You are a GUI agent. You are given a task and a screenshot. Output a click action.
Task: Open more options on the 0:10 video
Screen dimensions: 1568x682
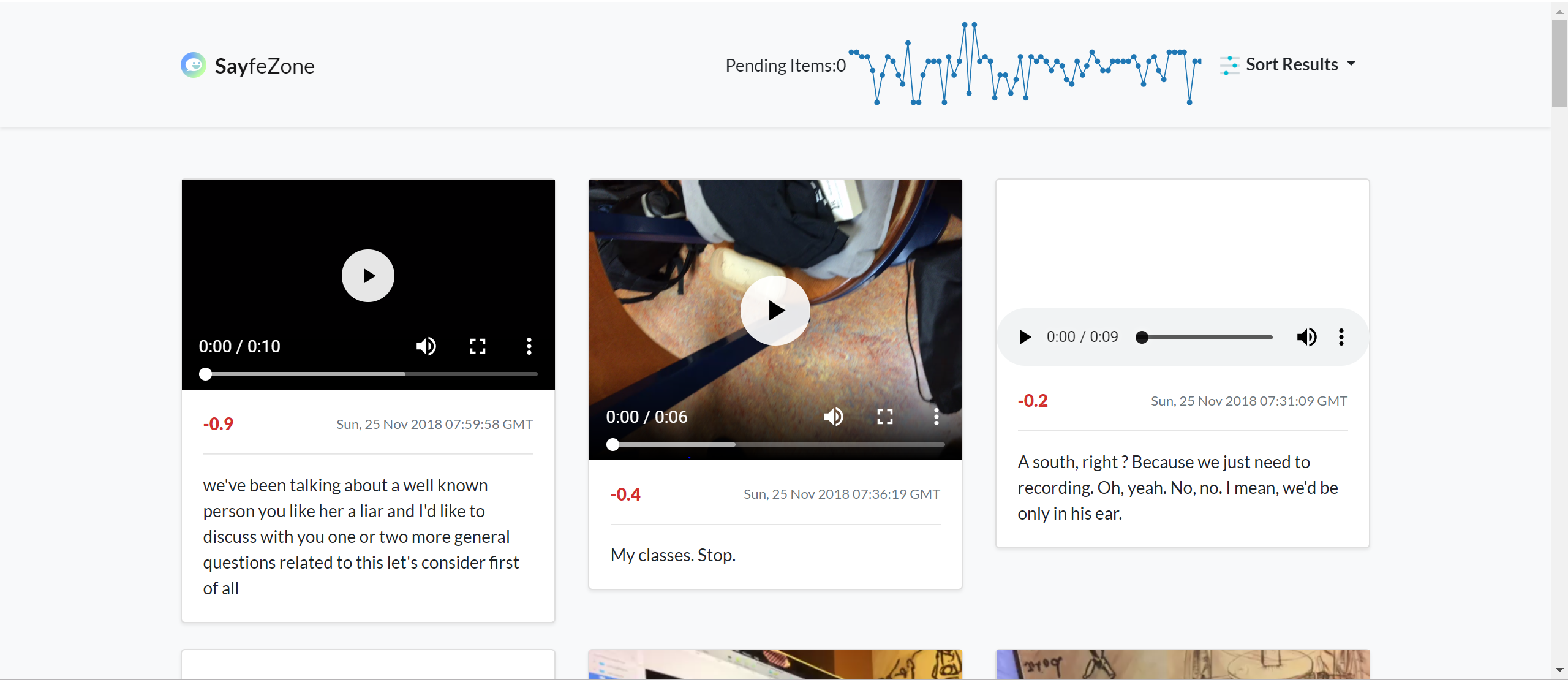529,346
